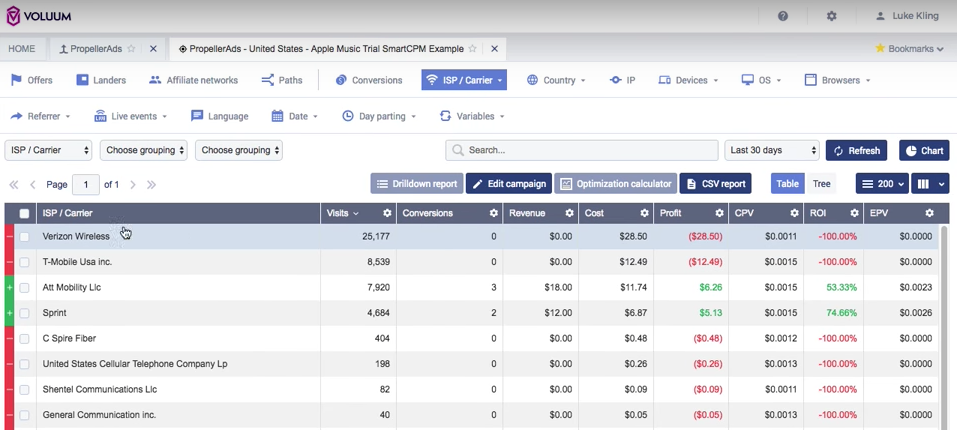Open Luke Kling user account menu
Screen dimensions: 957x430
(907, 16)
